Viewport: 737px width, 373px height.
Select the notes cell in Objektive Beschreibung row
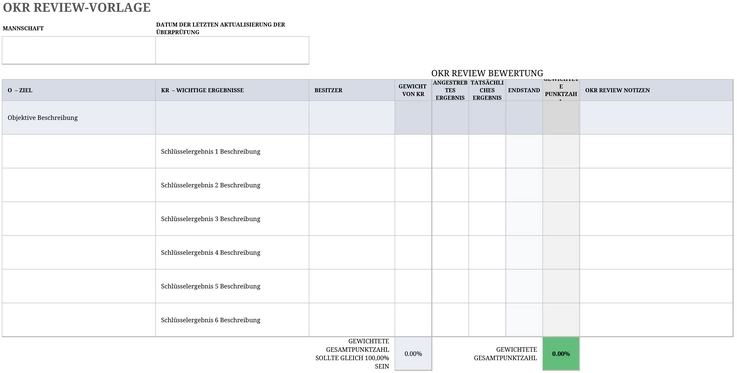(656, 118)
